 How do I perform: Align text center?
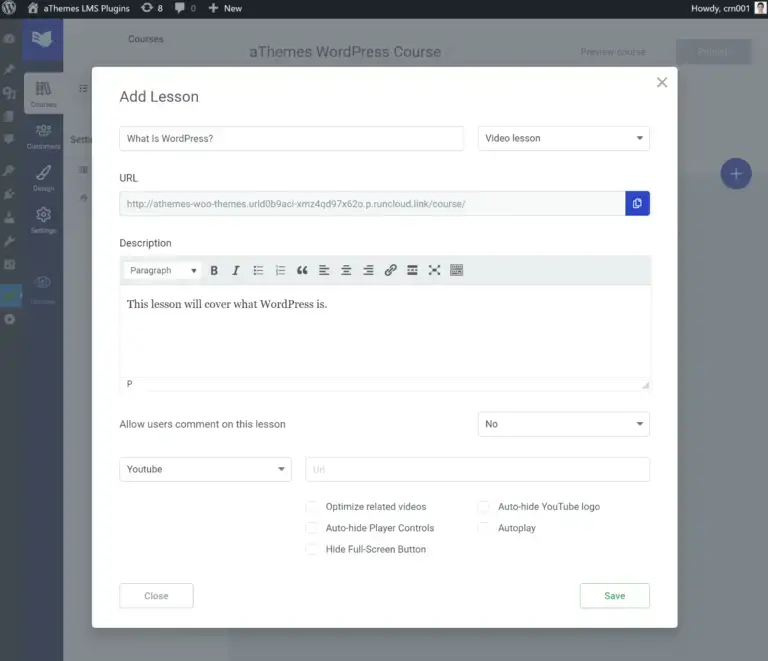coord(346,270)
